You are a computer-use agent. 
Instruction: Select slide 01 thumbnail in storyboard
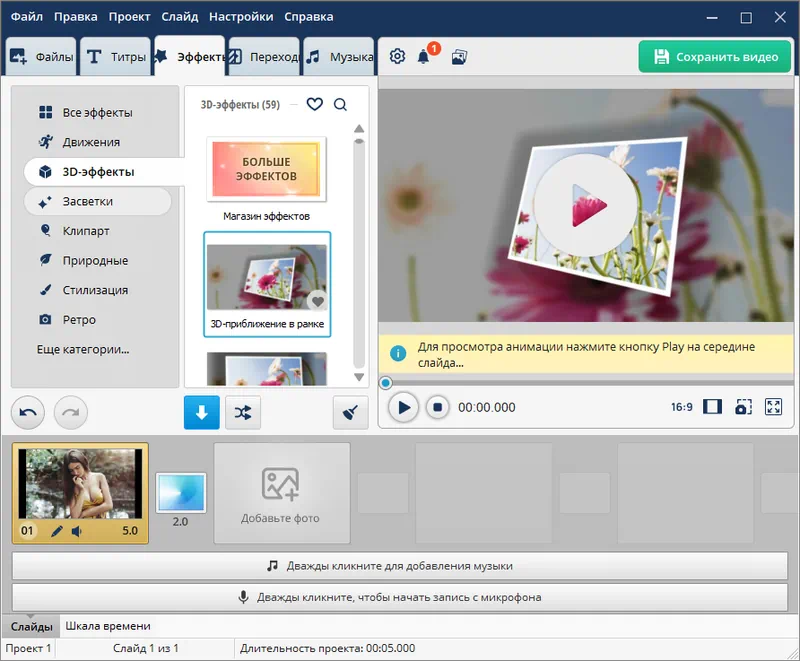tap(81, 493)
